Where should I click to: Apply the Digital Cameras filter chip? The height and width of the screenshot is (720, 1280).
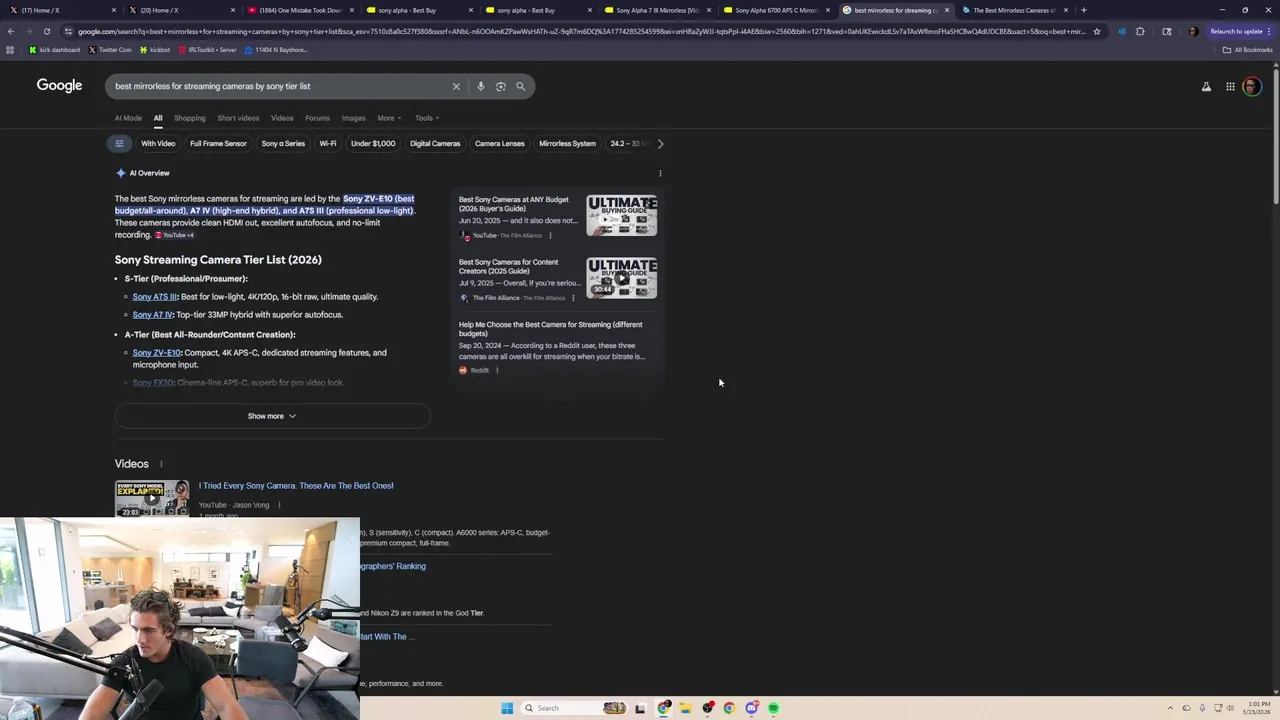[435, 143]
